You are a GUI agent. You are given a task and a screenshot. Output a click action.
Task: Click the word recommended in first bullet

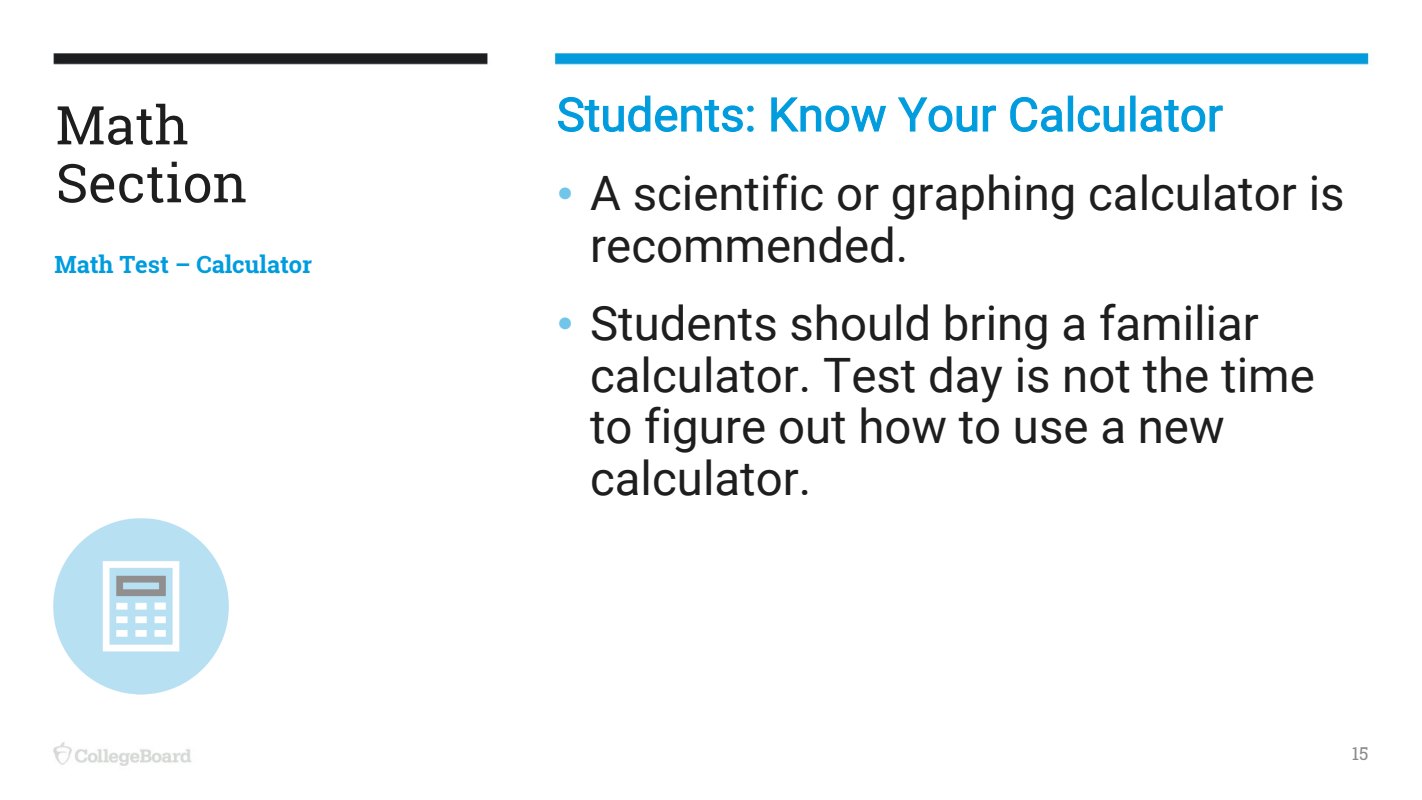tap(747, 247)
